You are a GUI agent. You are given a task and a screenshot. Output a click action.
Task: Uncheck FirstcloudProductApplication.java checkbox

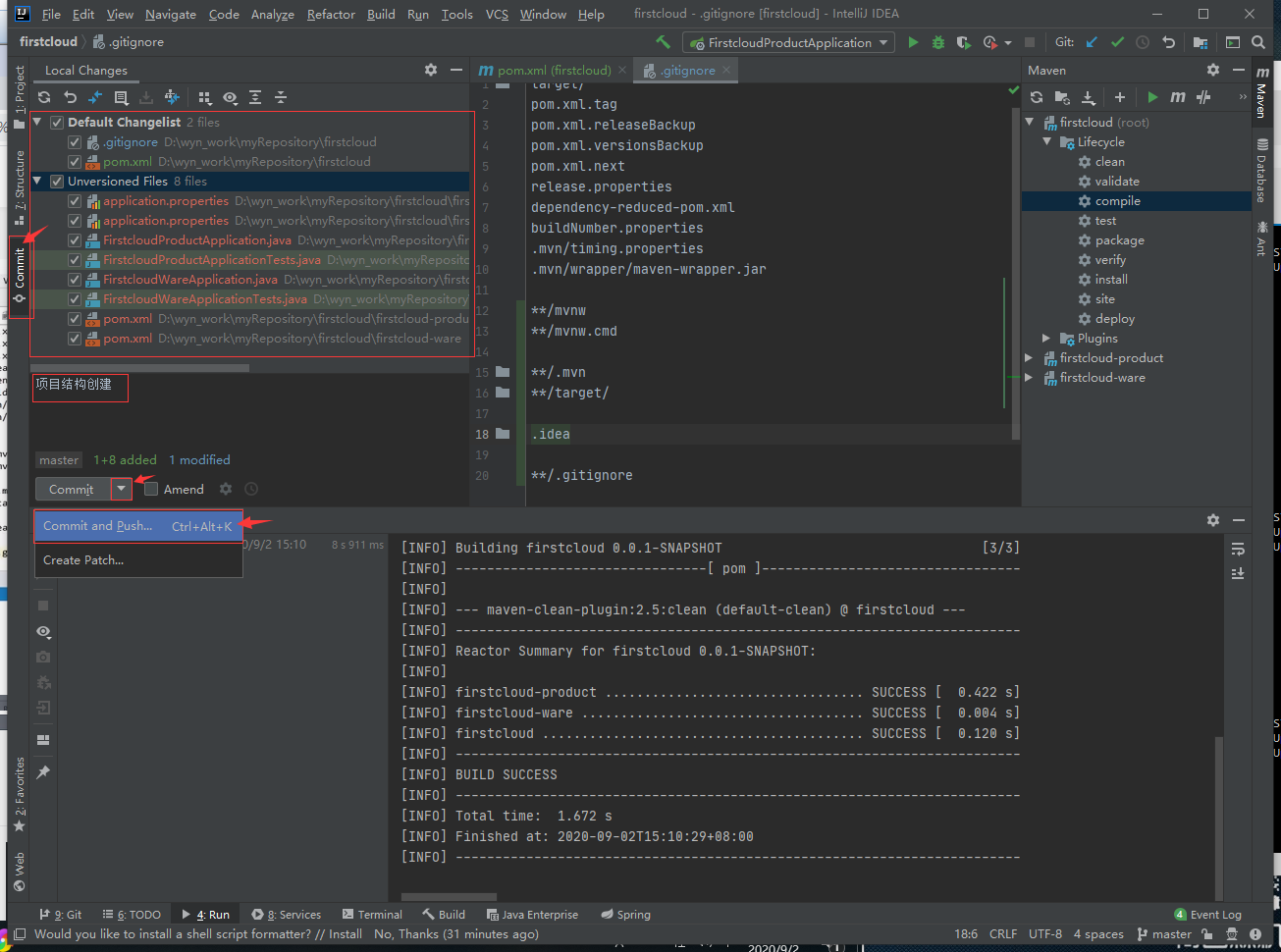pyautogui.click(x=75, y=240)
